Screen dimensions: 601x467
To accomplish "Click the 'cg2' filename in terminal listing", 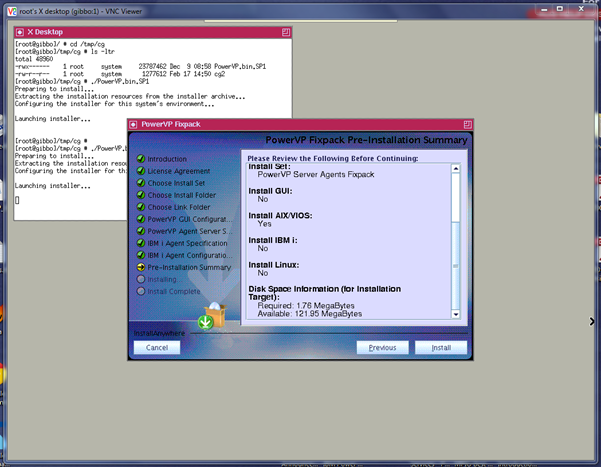I will tap(220, 74).
